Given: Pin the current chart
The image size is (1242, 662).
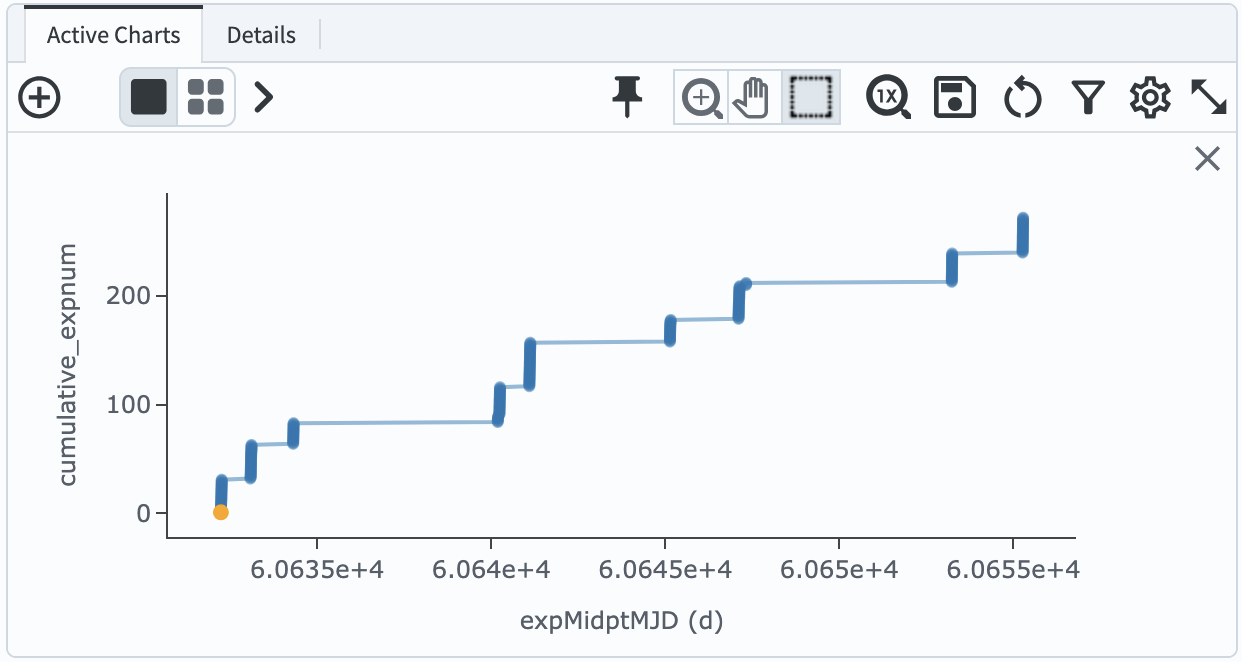Looking at the screenshot, I should [627, 97].
